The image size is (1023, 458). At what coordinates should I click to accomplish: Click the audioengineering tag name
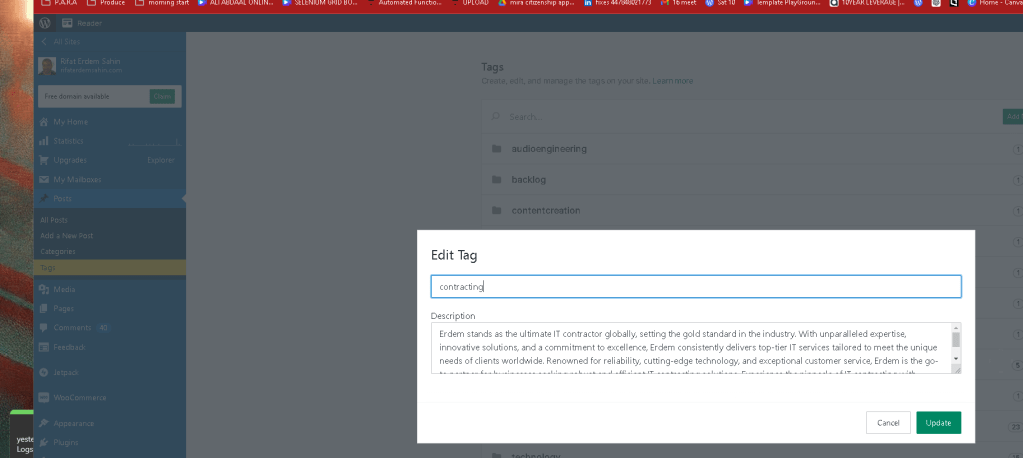(549, 149)
